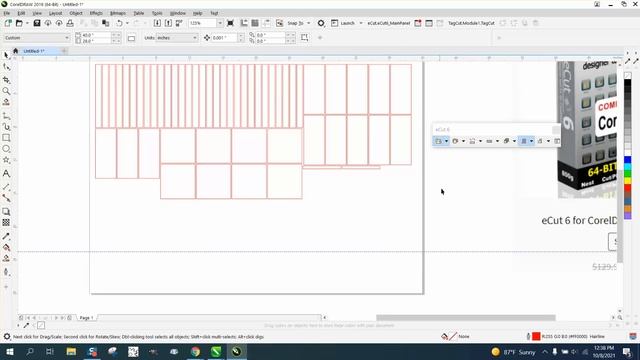Click the Undo arrow
The image size is (640, 360).
[119, 23]
